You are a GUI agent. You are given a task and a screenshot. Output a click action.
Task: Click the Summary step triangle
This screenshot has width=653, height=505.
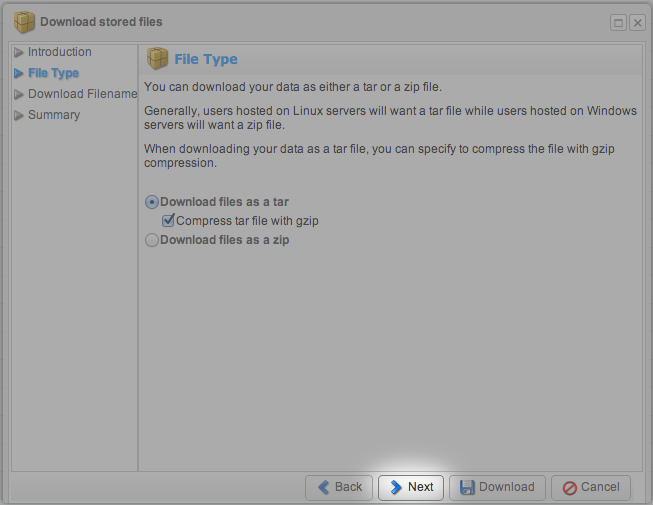19,115
